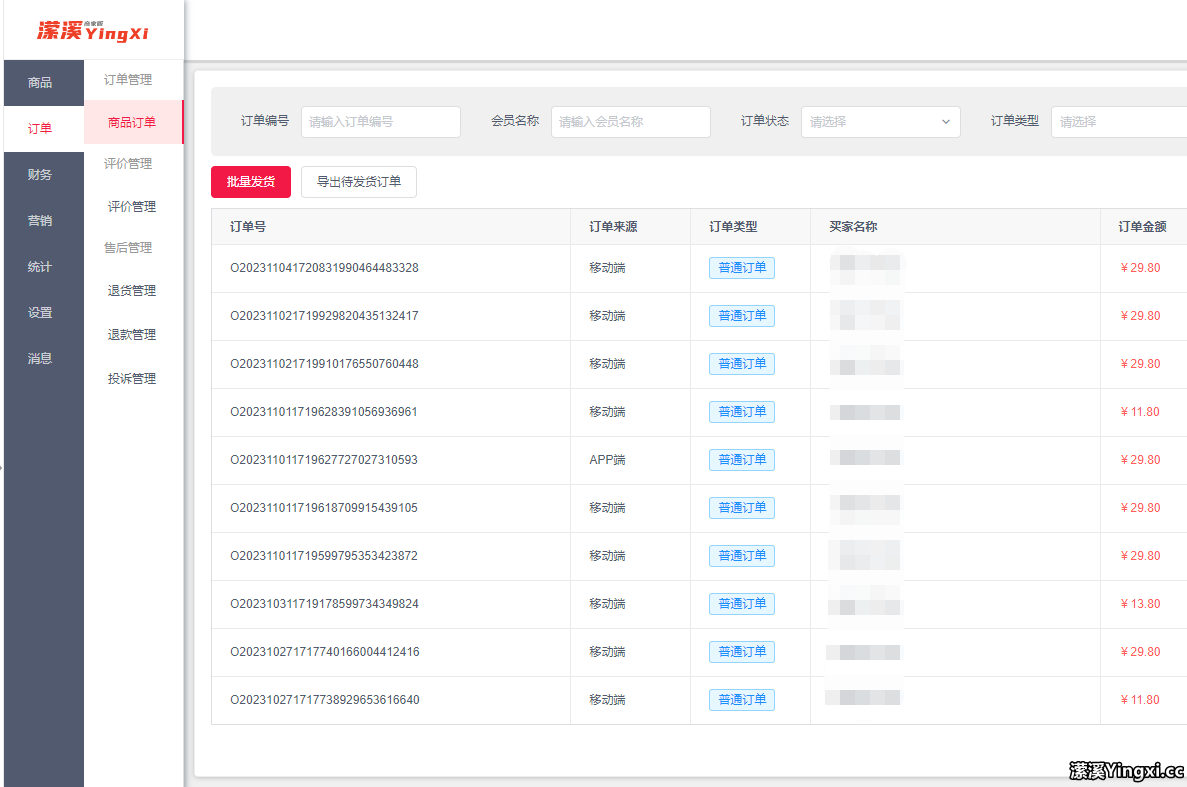Select 订单管理 in the submenu
Image resolution: width=1187 pixels, height=787 pixels.
(132, 78)
